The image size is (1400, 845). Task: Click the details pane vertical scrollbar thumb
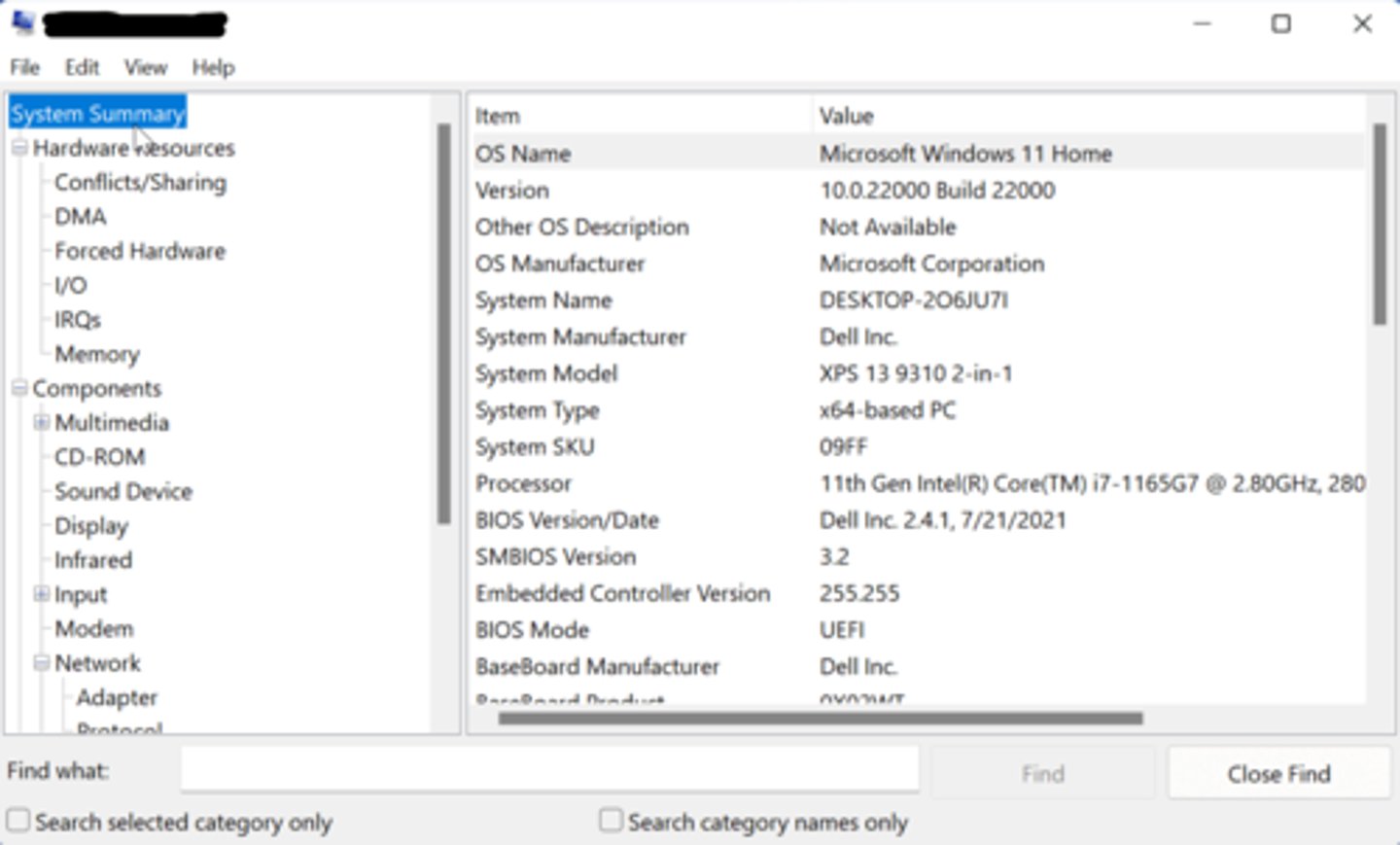point(1380,225)
